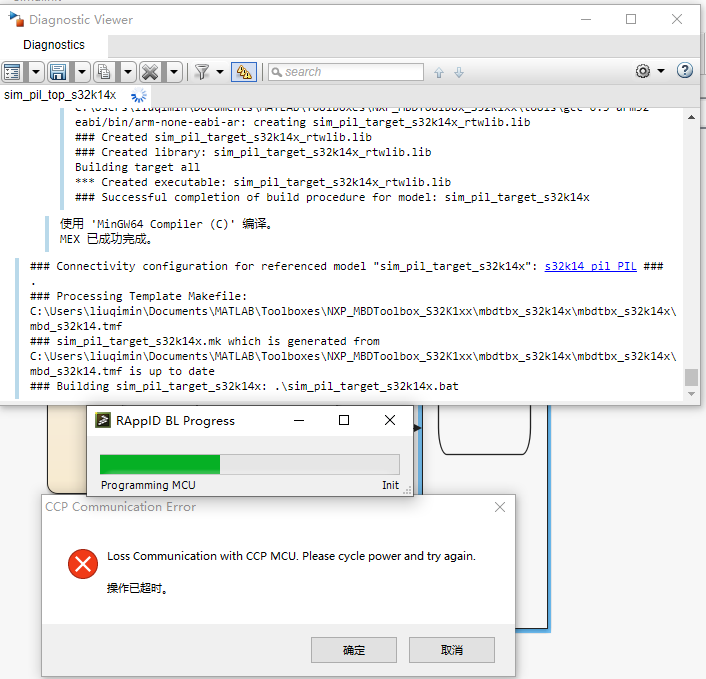
Task: Click '### Successful completion of build procedure' line
Action: pos(332,197)
